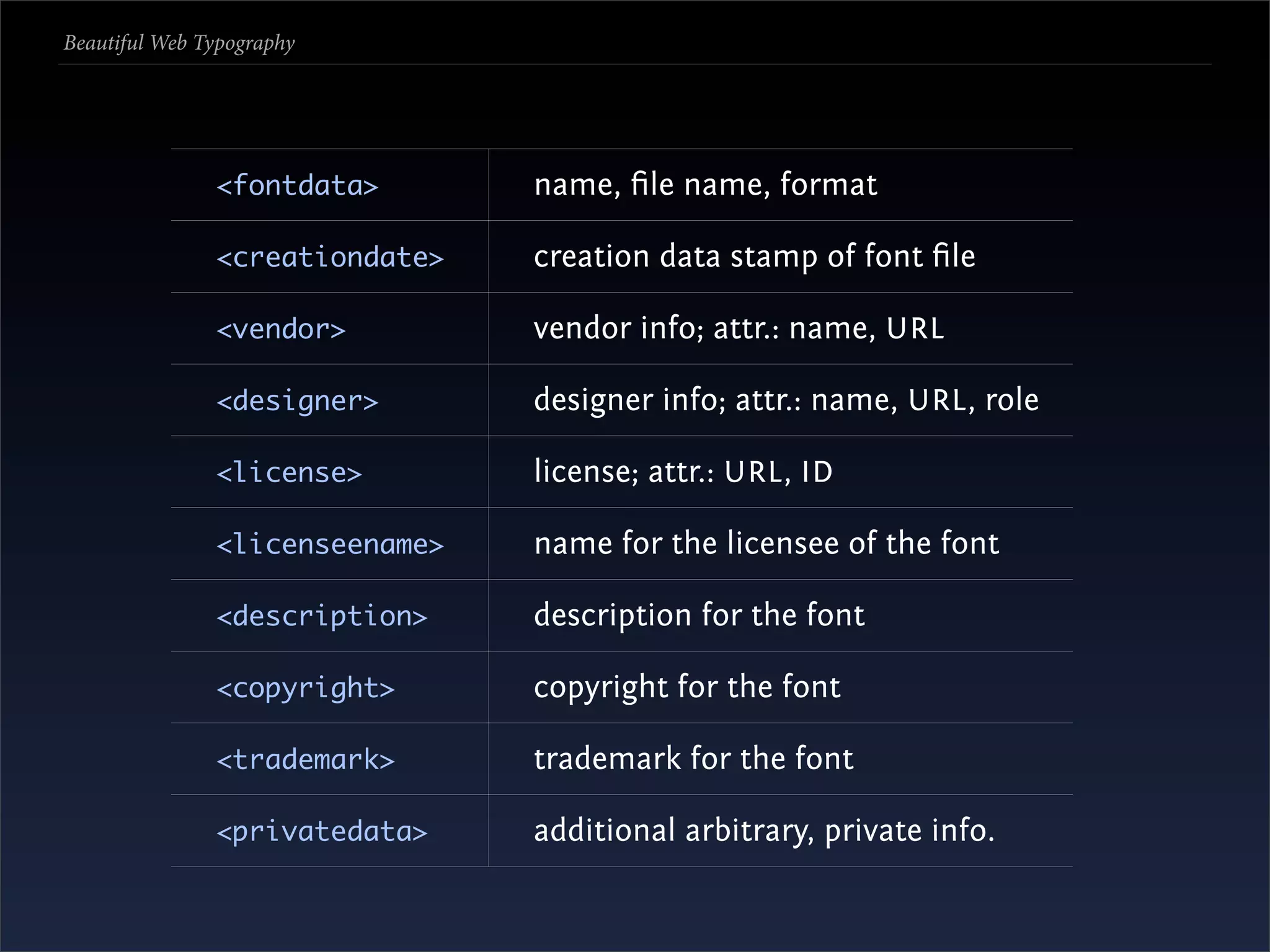Click the <licenseename> tag cell

tap(330, 544)
